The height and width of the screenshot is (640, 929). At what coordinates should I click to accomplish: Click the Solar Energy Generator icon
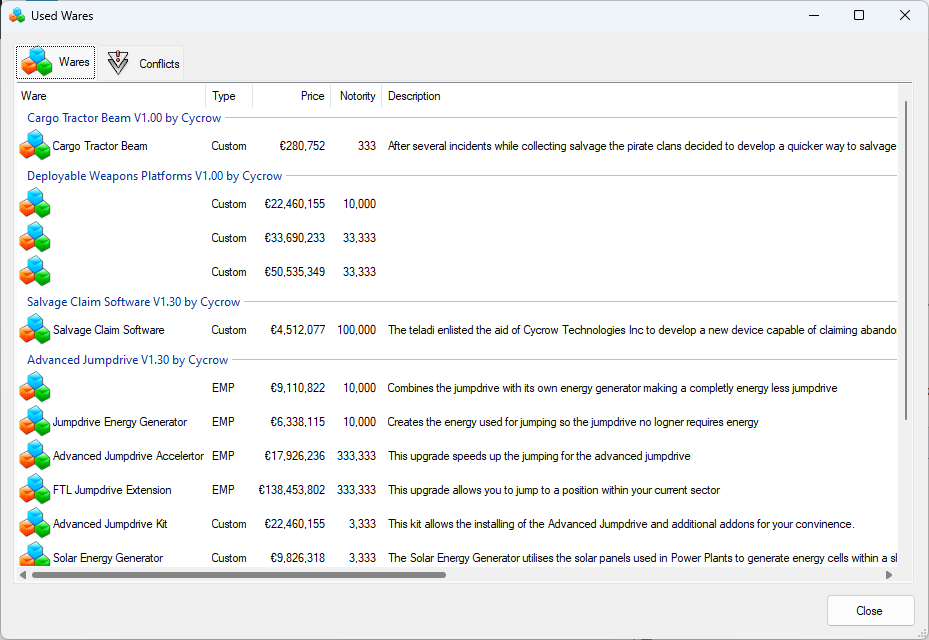[35, 556]
